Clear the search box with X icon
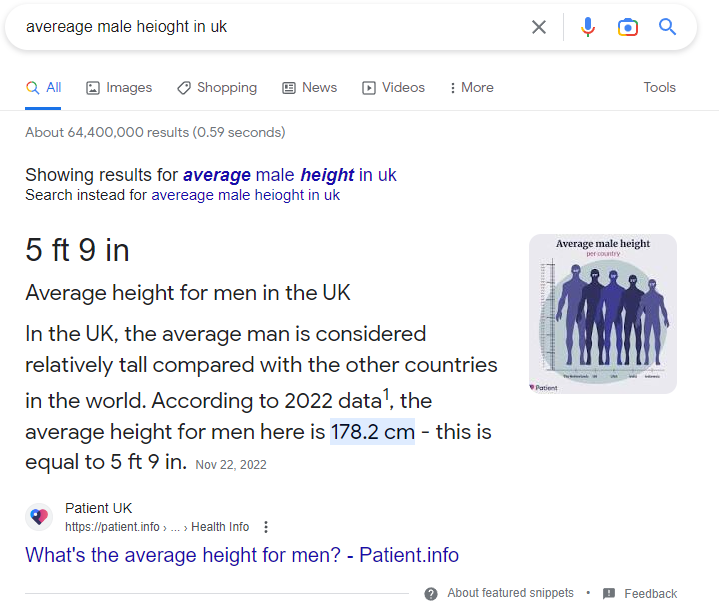This screenshot has height=602, width=719. pyautogui.click(x=539, y=27)
